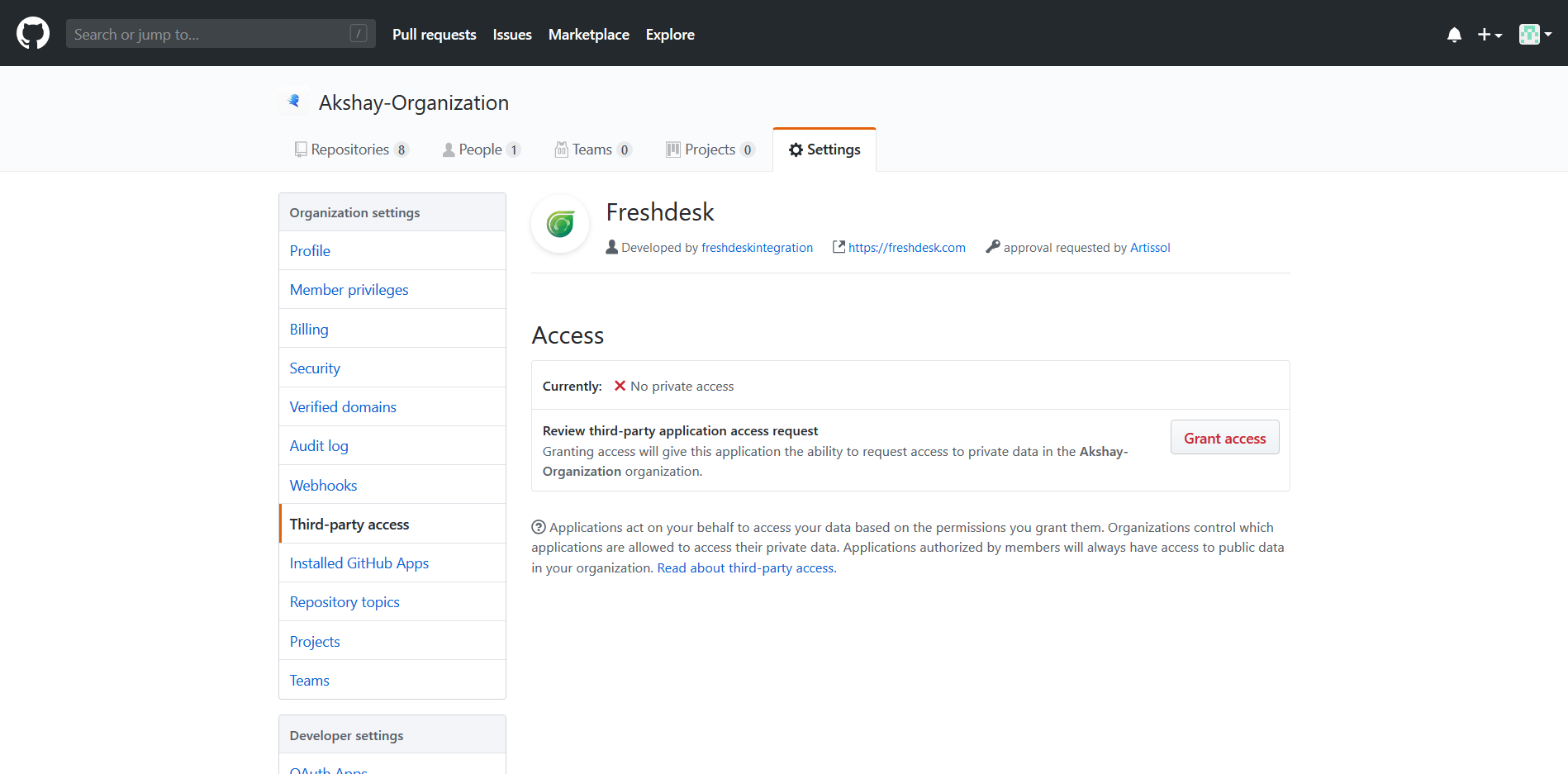Open Marketplace in the header
The image size is (1568, 774).
click(x=589, y=35)
